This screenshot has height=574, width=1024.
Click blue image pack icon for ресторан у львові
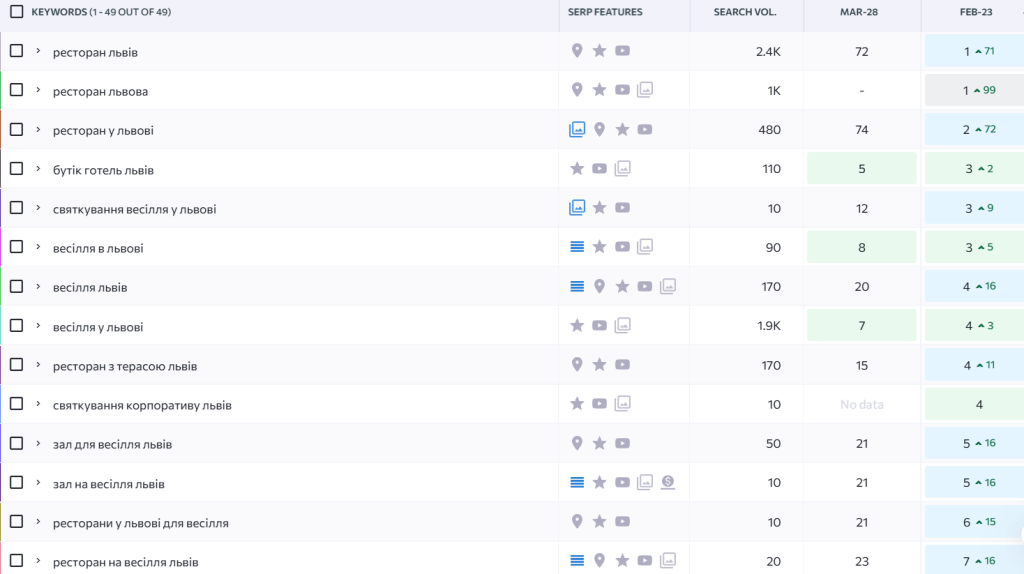577,129
